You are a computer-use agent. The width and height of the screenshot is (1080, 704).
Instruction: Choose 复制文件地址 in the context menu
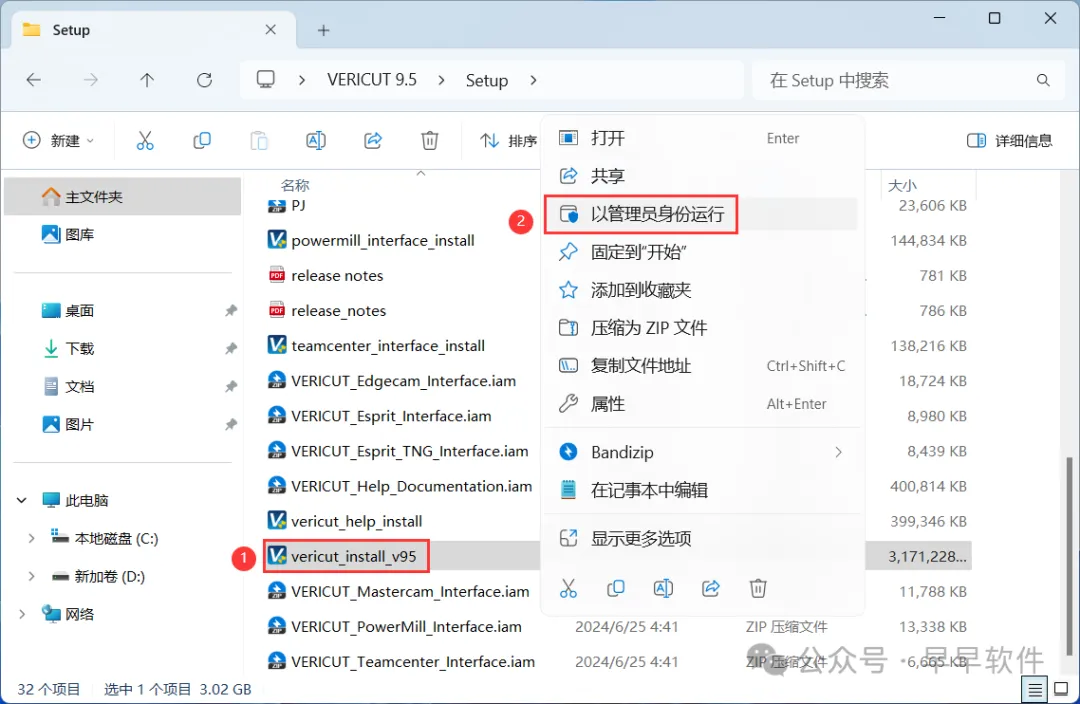702,366
